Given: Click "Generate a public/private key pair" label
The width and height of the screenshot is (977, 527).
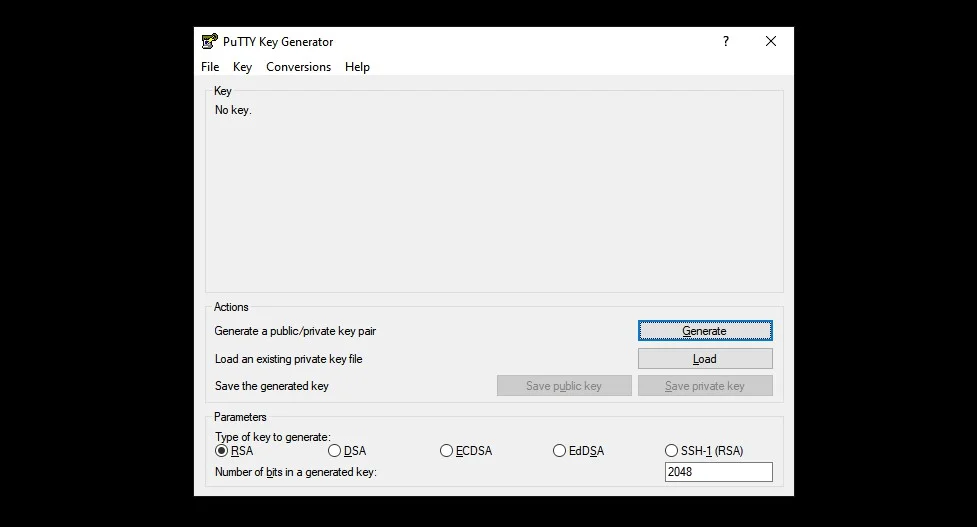Looking at the screenshot, I should pyautogui.click(x=295, y=331).
